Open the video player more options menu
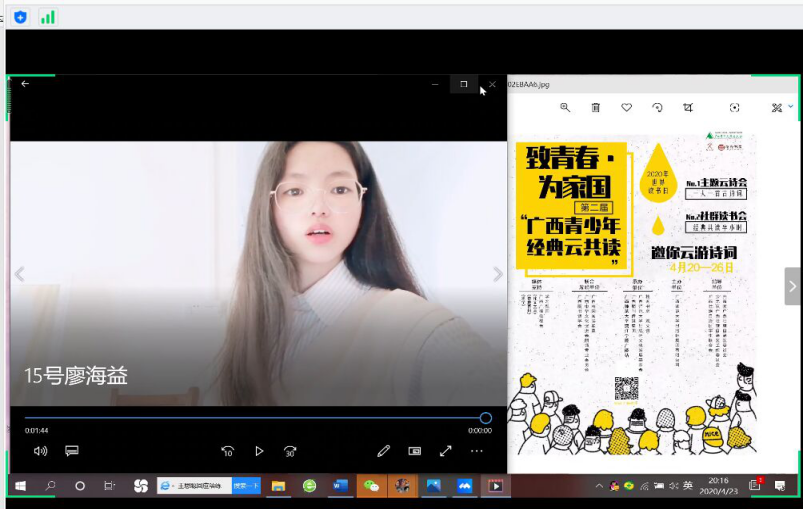This screenshot has width=804, height=510. click(x=477, y=451)
